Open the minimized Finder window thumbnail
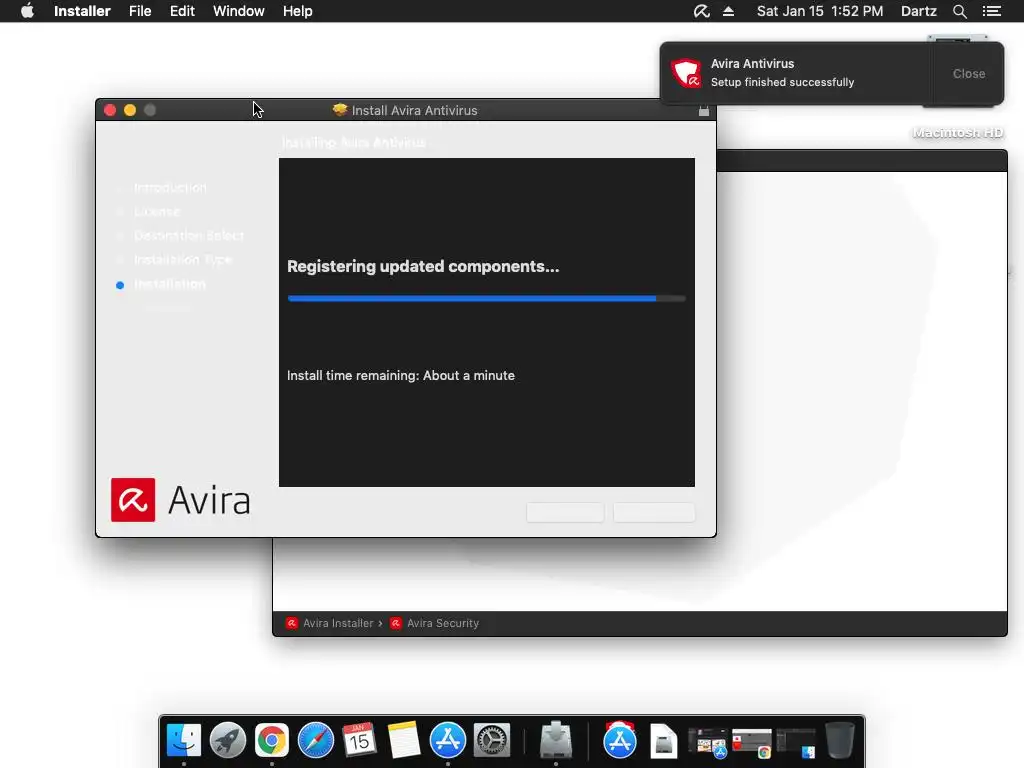The height and width of the screenshot is (768, 1024). (795, 744)
